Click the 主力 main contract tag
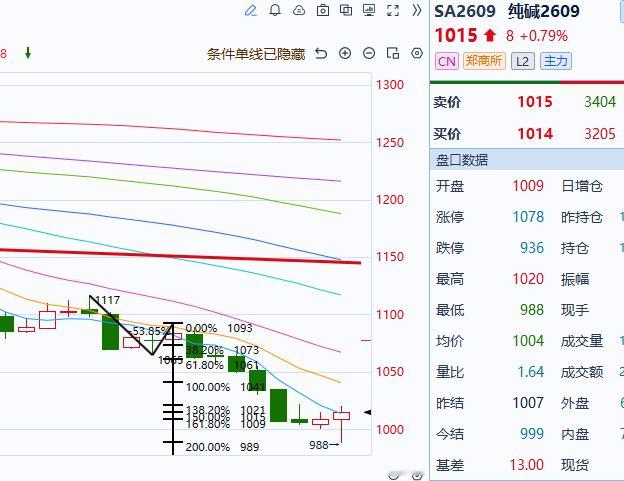 coord(556,61)
